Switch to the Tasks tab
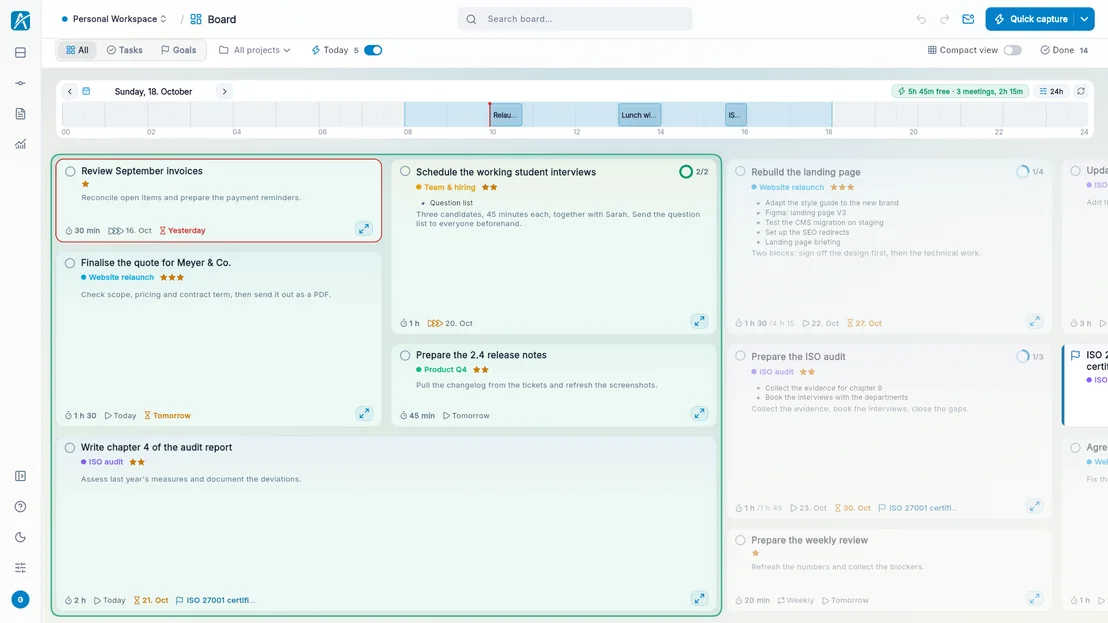 coord(124,50)
